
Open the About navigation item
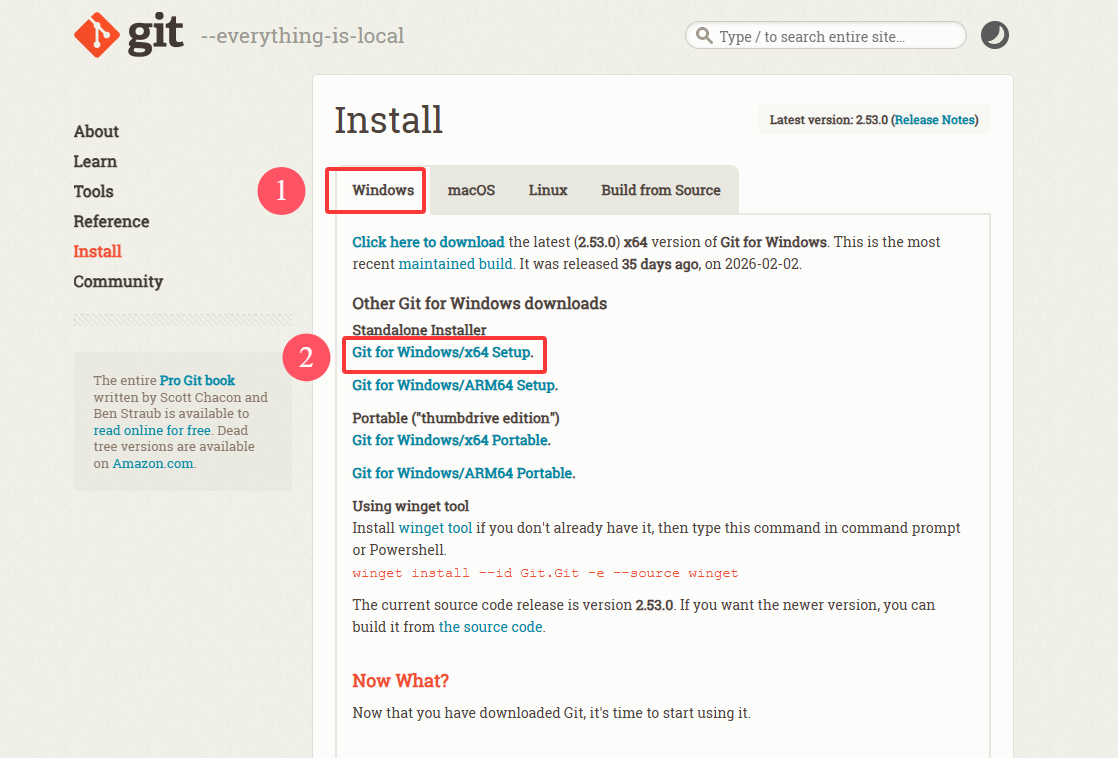click(96, 131)
